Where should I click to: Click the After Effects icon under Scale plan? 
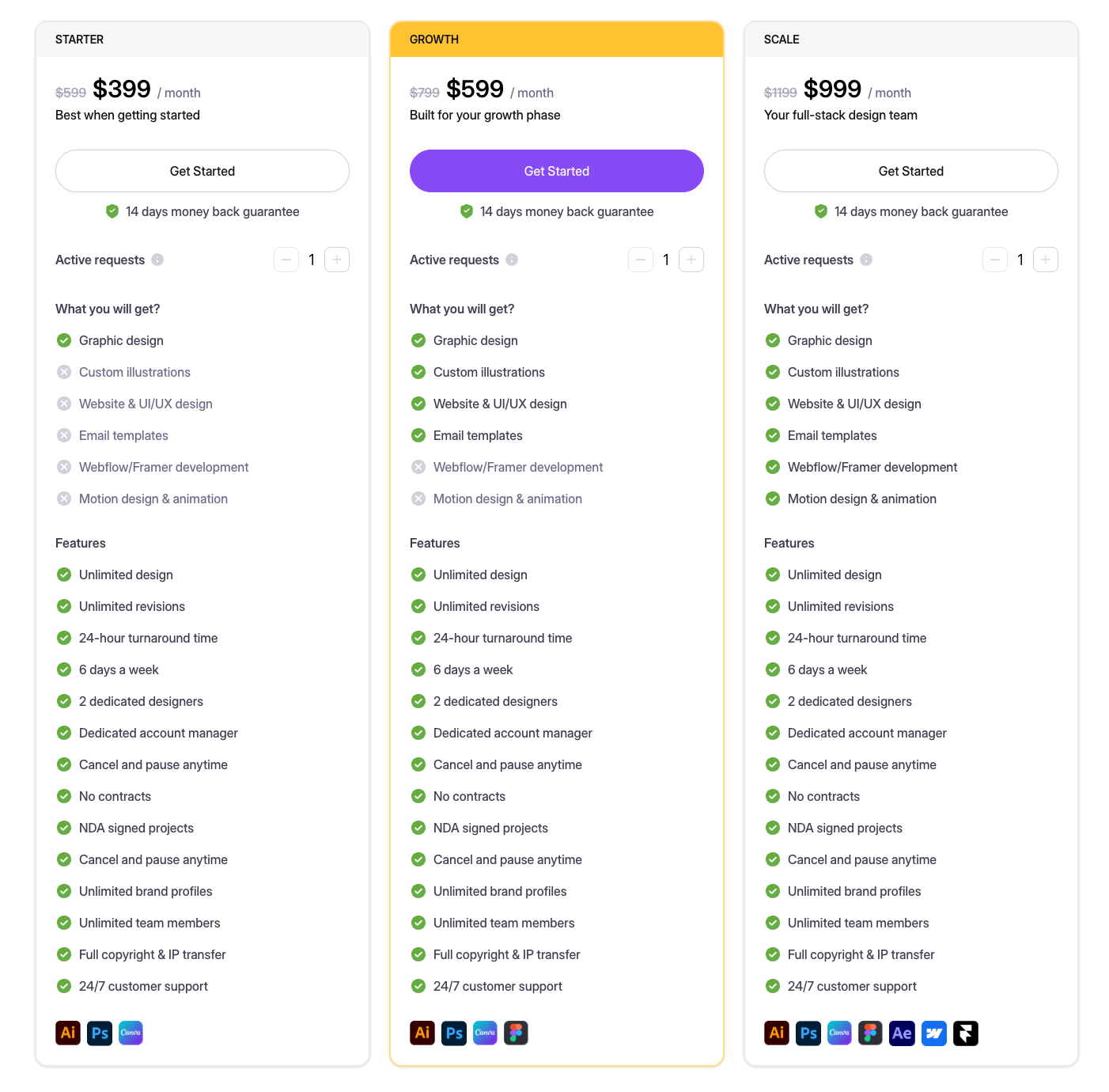902,1033
